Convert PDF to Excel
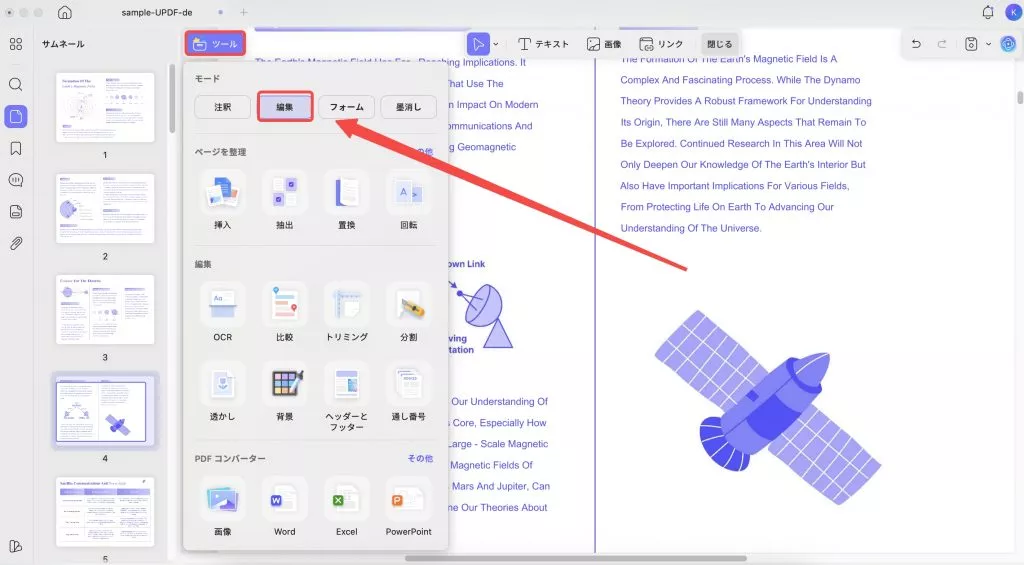 click(x=346, y=507)
